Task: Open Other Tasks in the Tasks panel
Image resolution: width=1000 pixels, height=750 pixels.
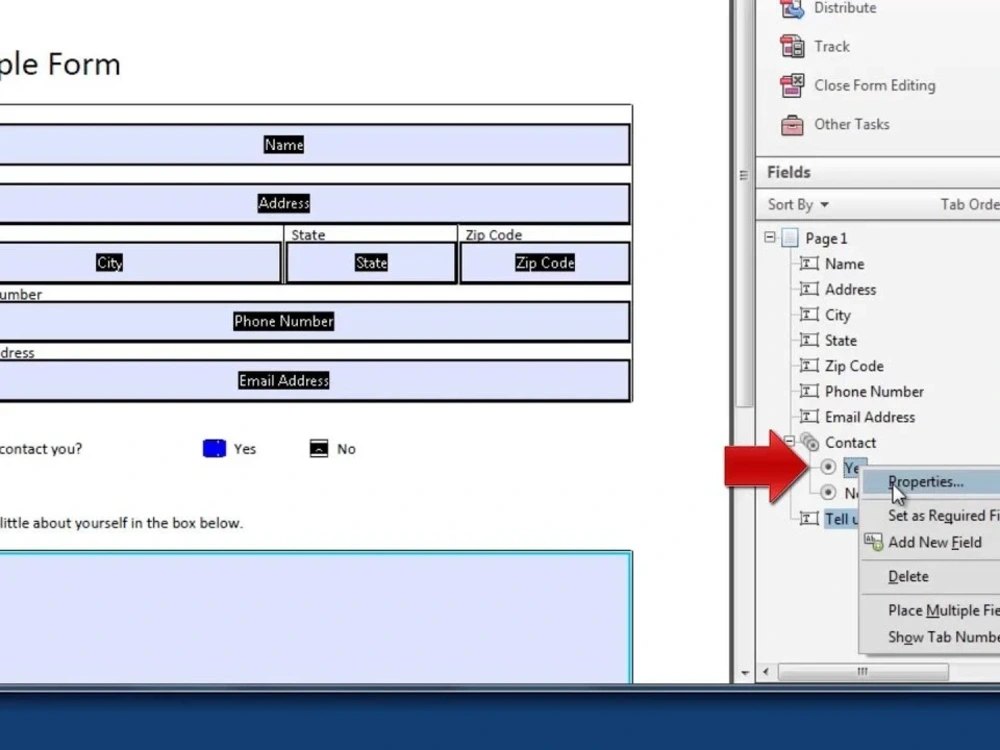Action: (791, 124)
